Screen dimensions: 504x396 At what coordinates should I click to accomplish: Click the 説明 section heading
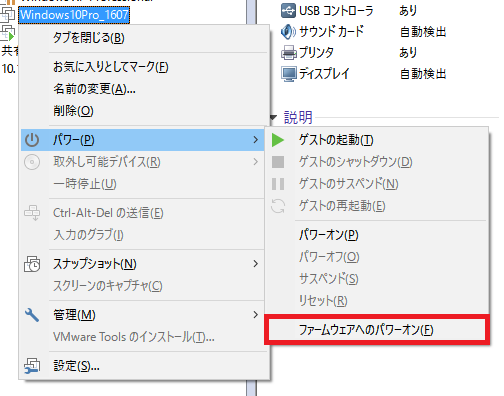[298, 117]
